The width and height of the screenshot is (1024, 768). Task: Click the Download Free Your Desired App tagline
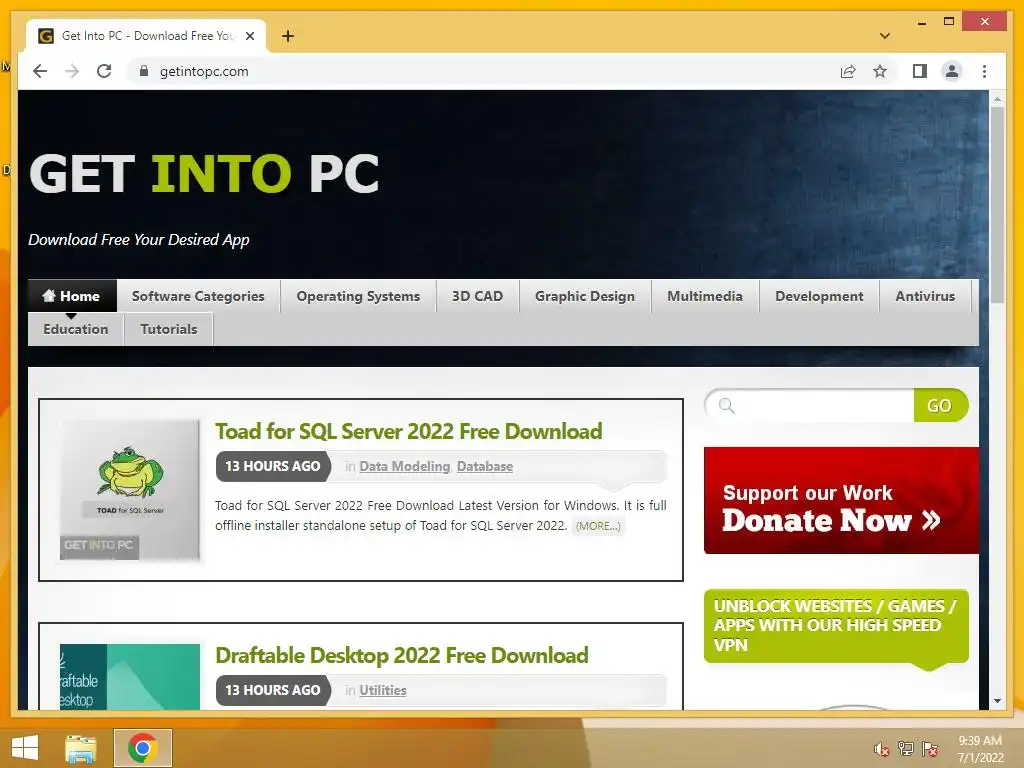point(138,240)
